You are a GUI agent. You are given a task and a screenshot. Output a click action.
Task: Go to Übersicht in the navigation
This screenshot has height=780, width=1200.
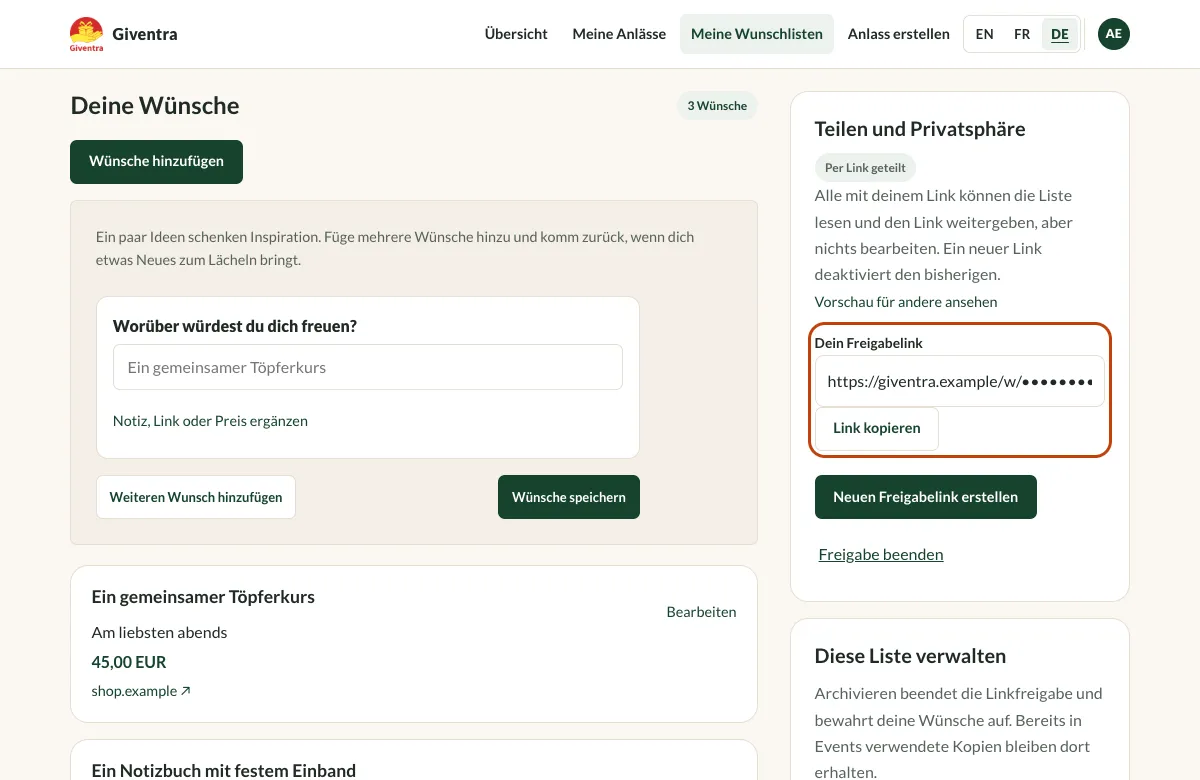pyautogui.click(x=516, y=34)
